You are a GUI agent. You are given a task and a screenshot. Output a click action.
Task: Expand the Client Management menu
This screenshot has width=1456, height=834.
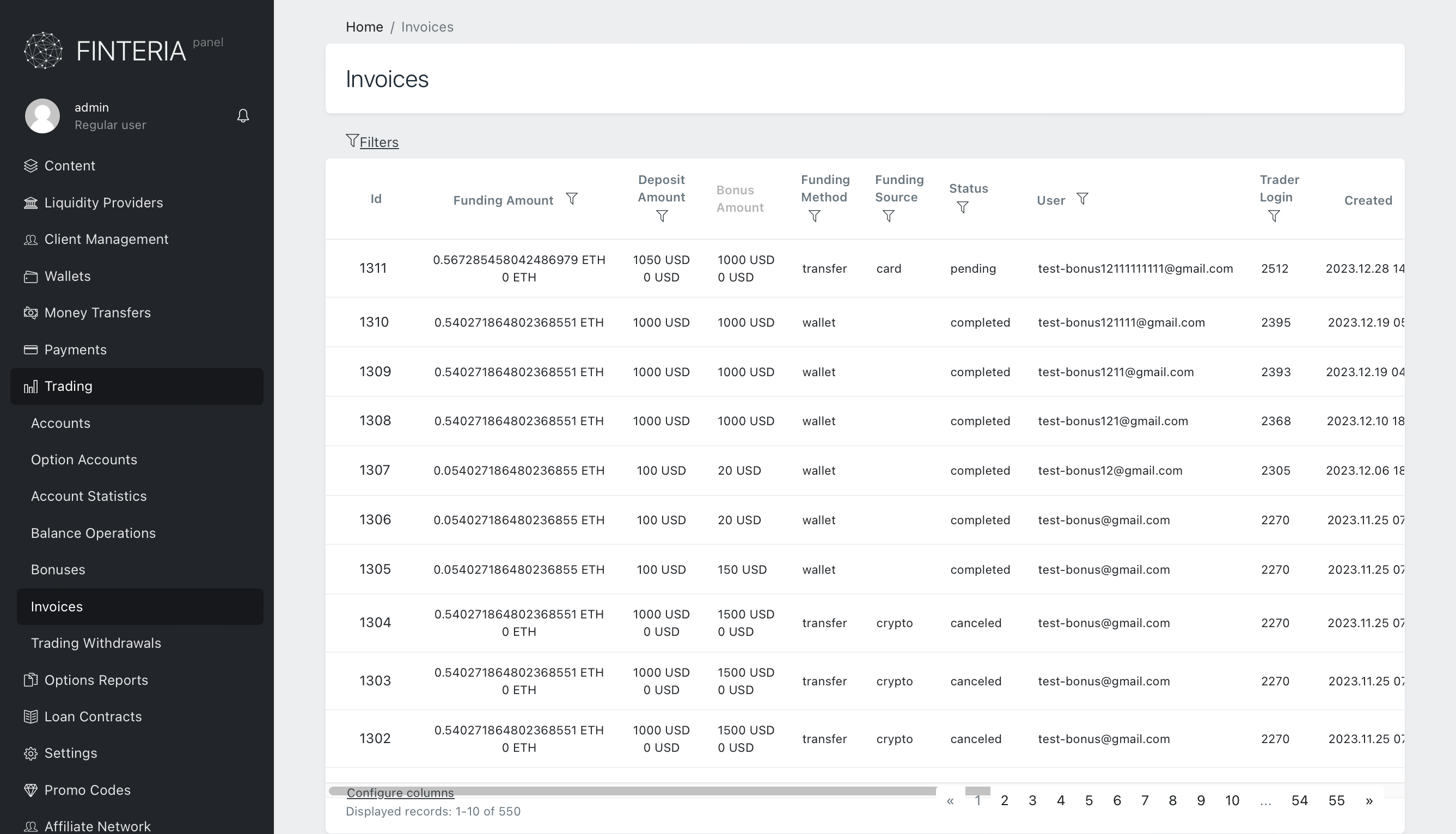point(106,240)
